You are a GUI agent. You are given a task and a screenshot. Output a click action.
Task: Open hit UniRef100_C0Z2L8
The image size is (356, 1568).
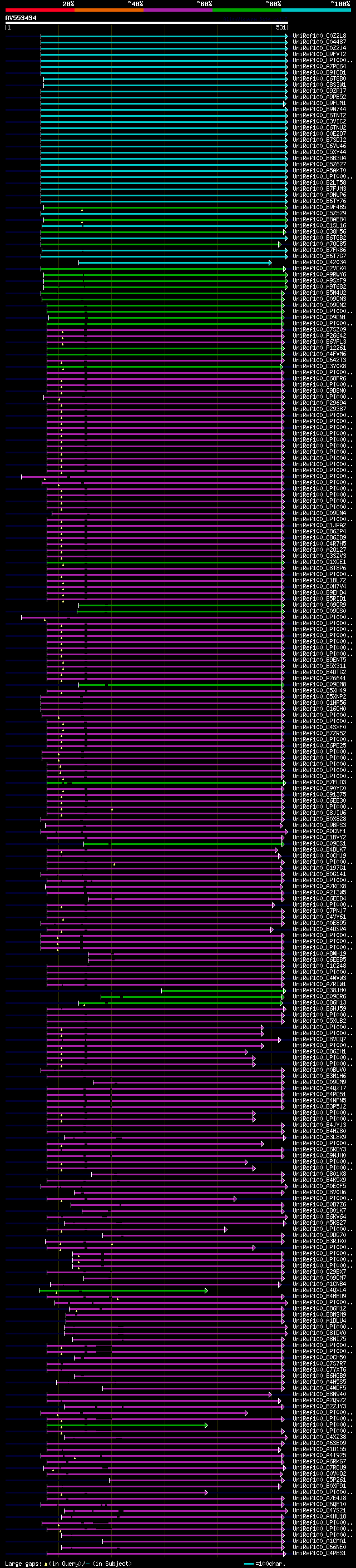(319, 36)
